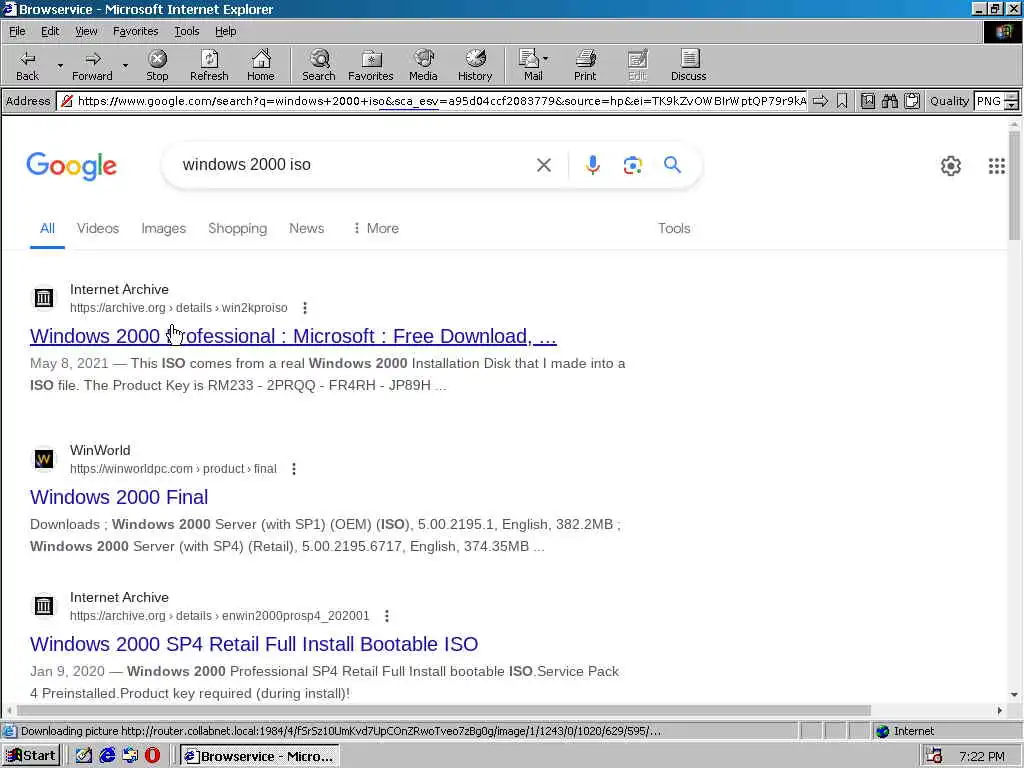1024x768 pixels.
Task: Open the File menu
Action: click(17, 31)
